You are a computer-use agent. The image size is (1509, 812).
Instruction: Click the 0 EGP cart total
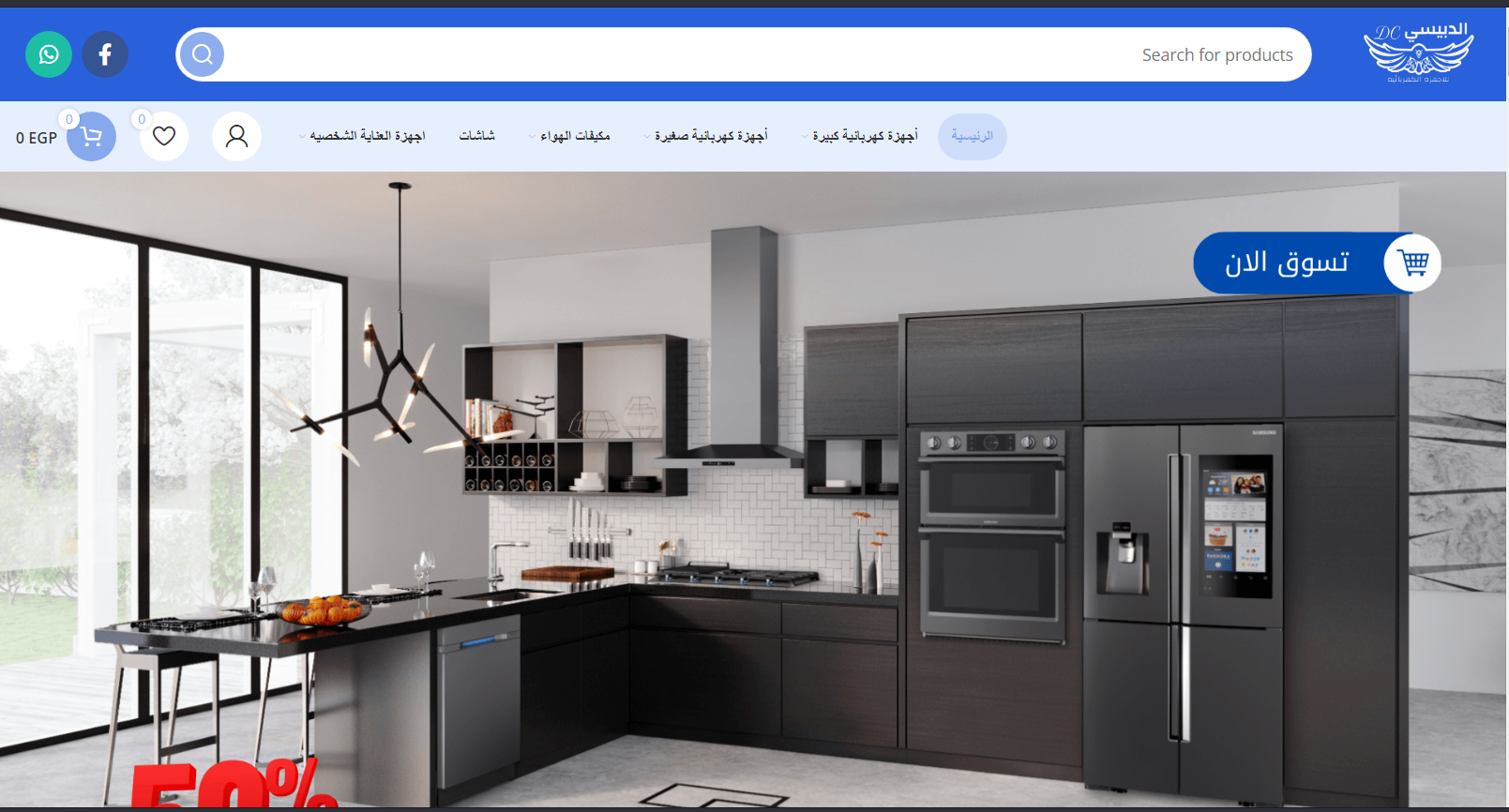[x=36, y=138]
